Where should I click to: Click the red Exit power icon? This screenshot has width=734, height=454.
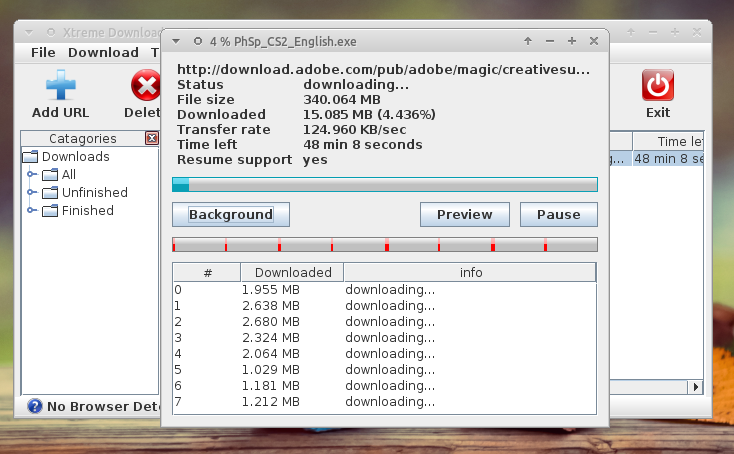tap(658, 85)
